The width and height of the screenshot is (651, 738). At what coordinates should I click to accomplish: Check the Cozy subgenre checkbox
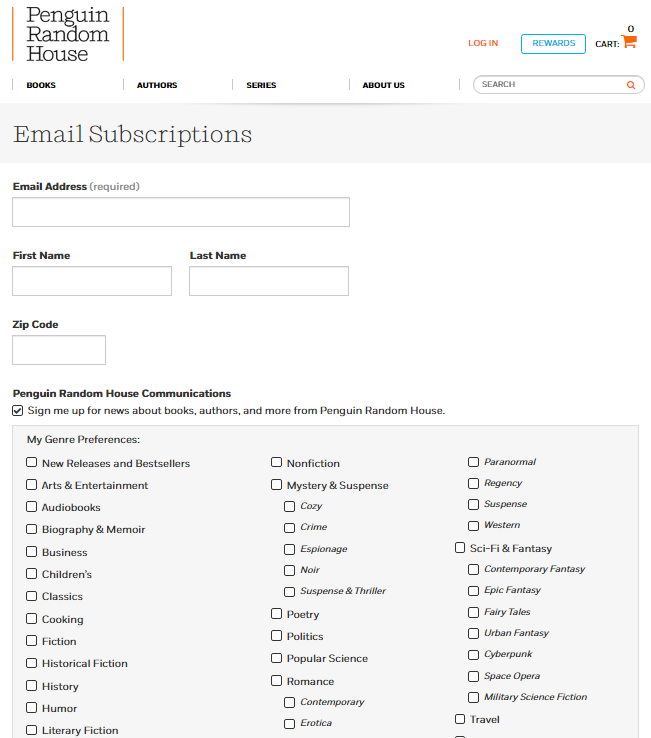click(289, 506)
